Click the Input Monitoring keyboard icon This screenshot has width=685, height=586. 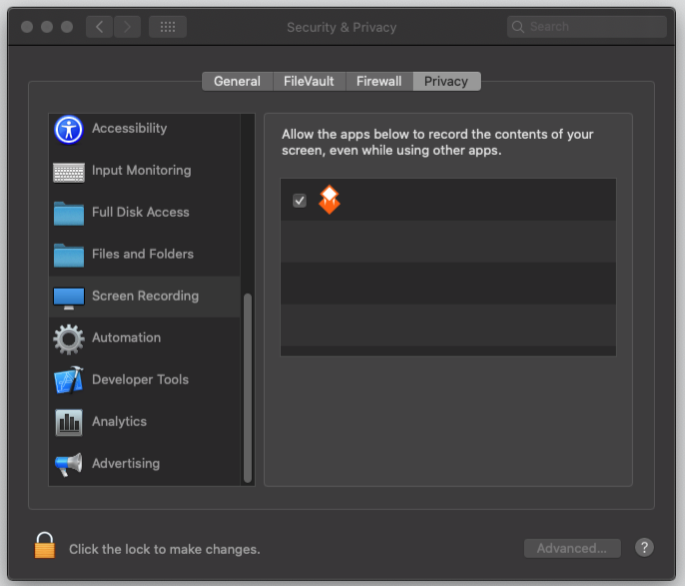[69, 172]
